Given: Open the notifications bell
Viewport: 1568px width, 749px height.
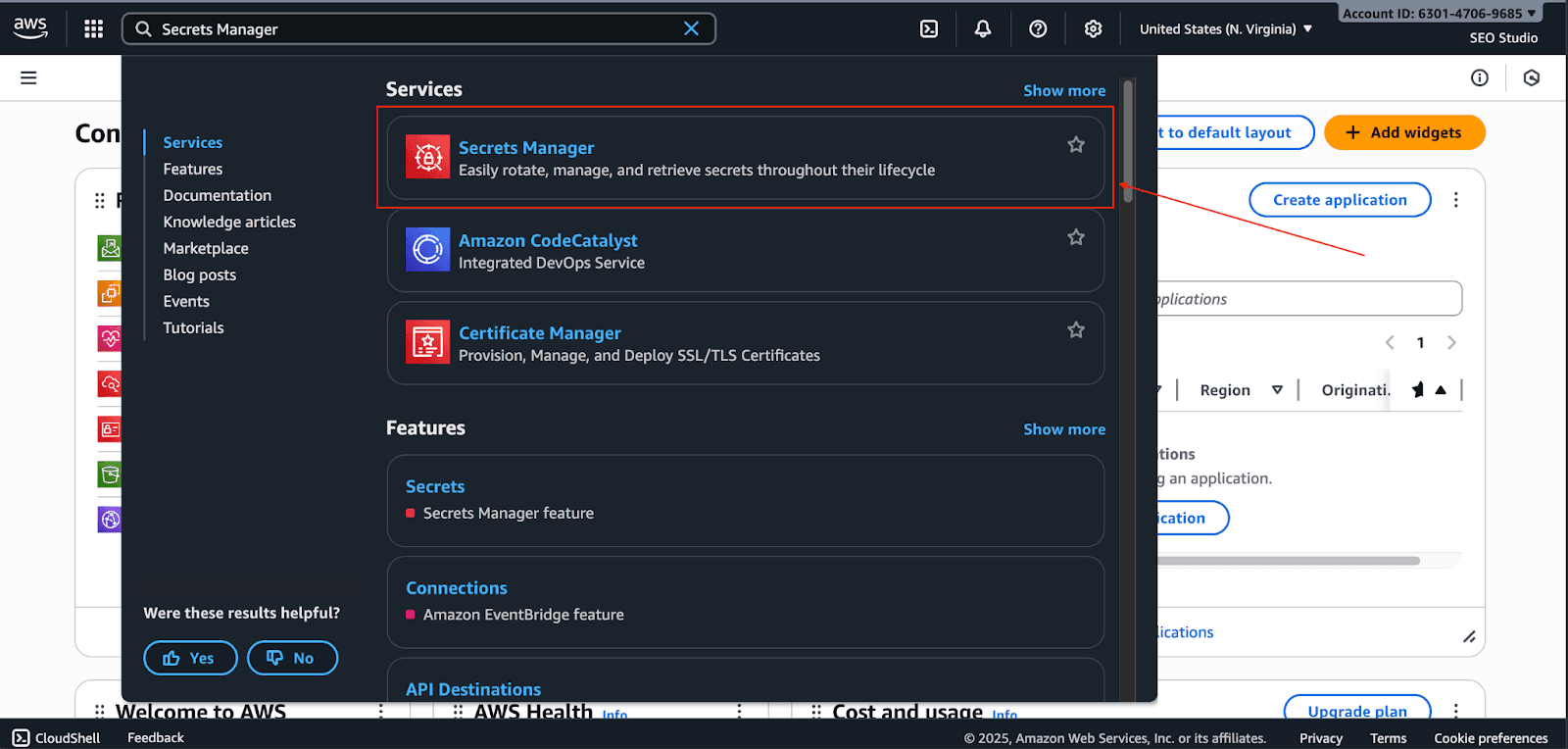Looking at the screenshot, I should 982,28.
